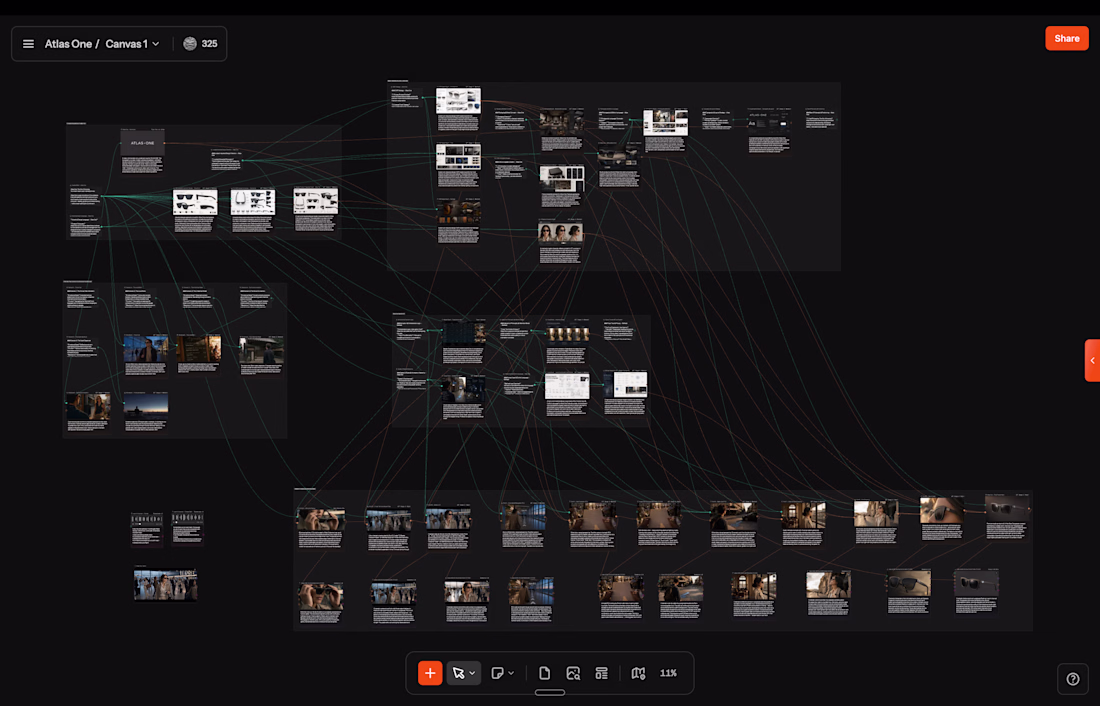
Task: Open the help question mark button
Action: 1073,679
